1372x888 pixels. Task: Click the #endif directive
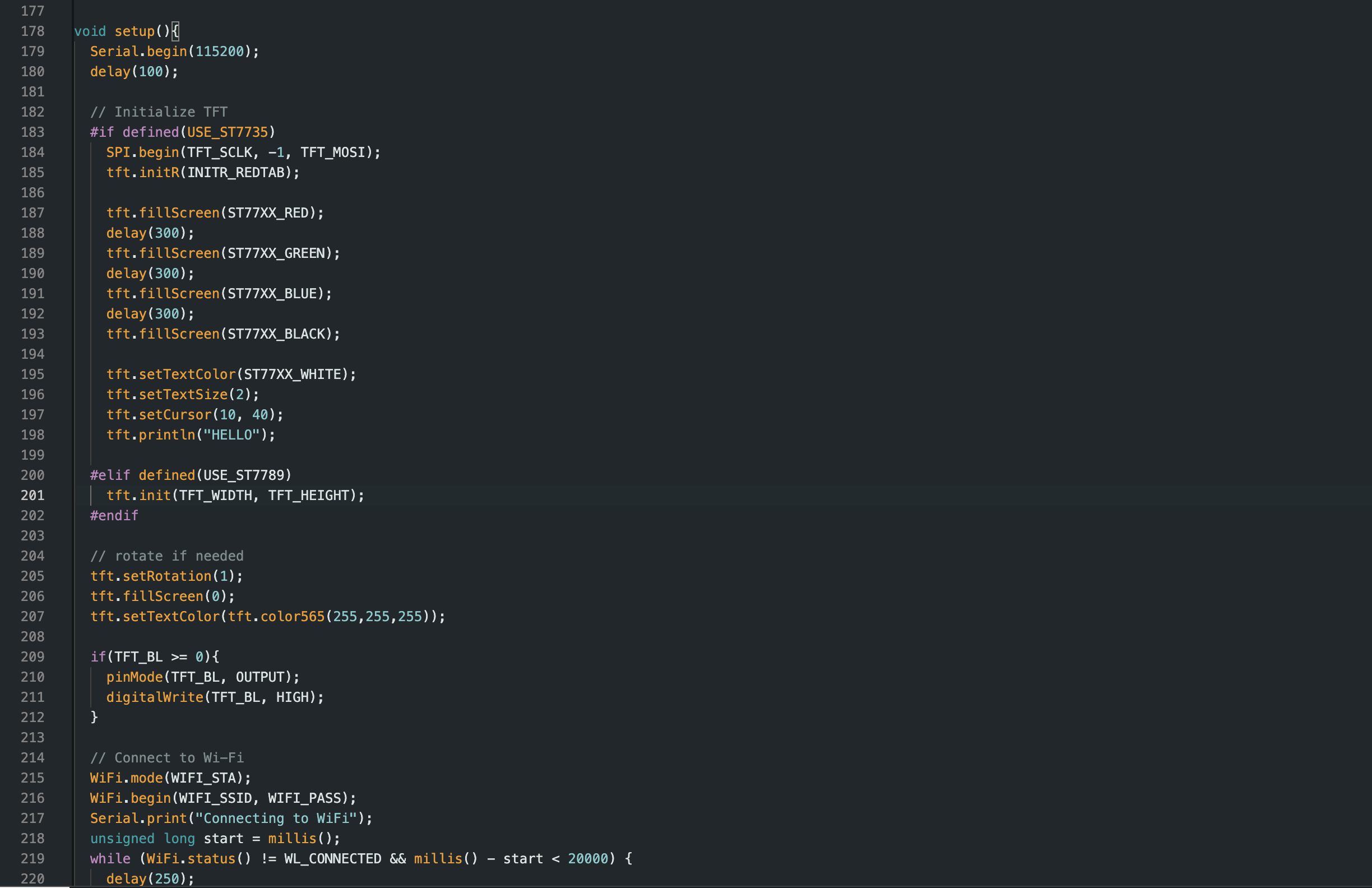point(114,516)
